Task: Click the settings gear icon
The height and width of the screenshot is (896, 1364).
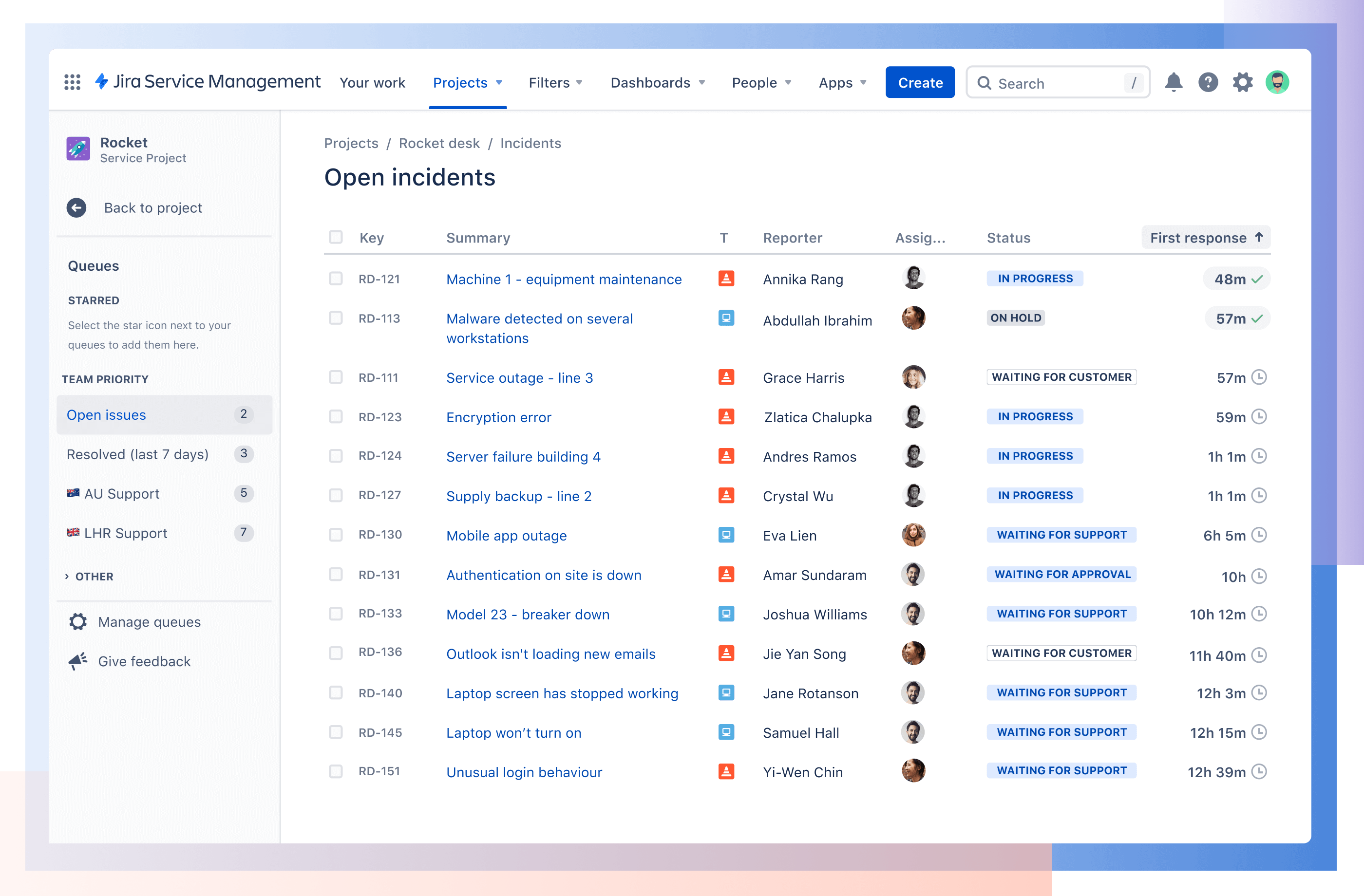Action: (x=1243, y=83)
